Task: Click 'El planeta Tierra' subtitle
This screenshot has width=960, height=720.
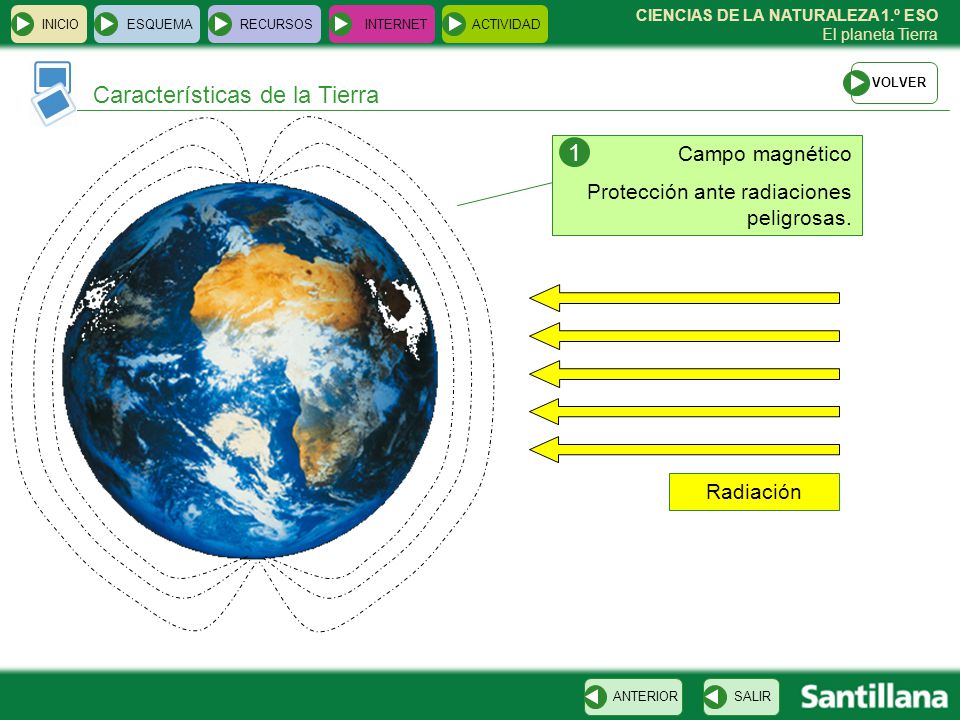Action: 880,35
